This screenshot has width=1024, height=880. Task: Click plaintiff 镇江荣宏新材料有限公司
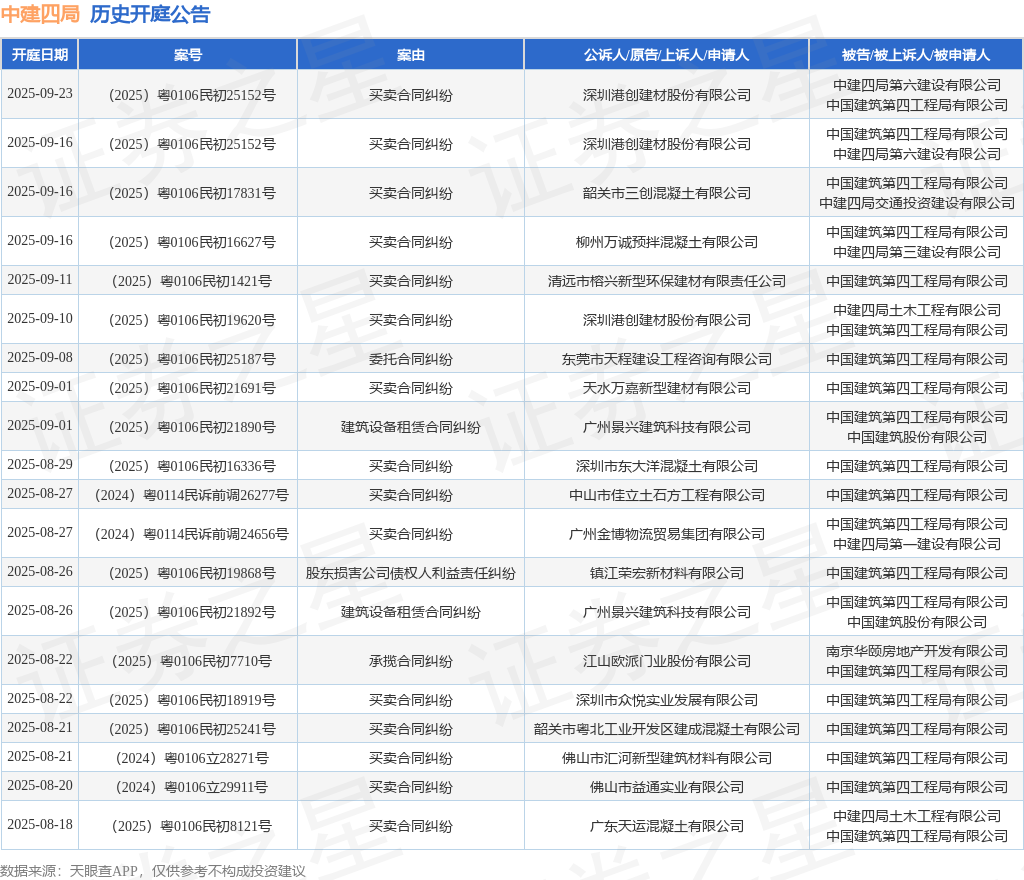tap(667, 573)
